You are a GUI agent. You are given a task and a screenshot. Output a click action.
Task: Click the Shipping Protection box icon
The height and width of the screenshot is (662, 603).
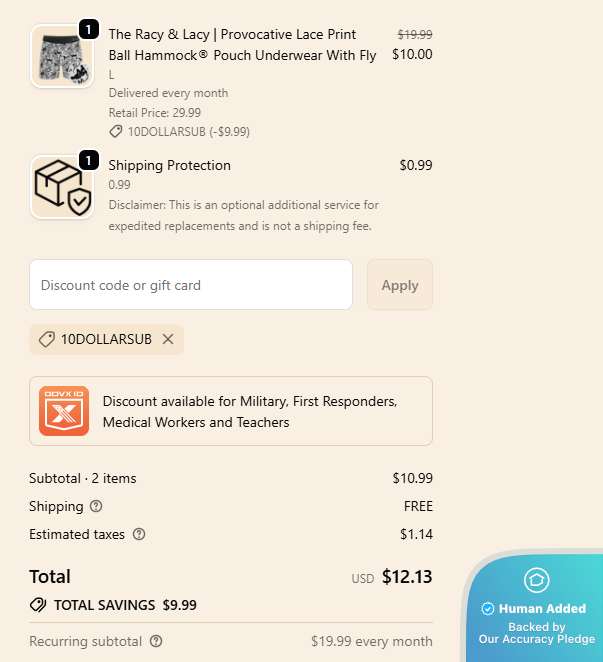62,187
